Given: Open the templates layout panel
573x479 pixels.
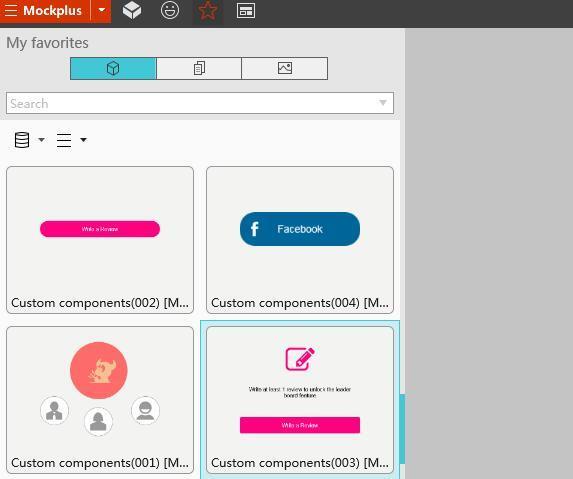Looking at the screenshot, I should point(246,11).
